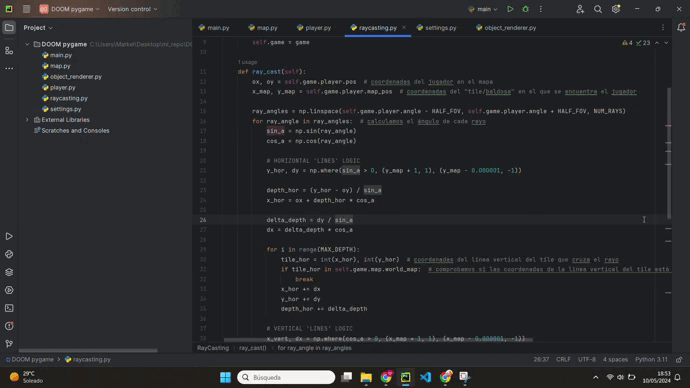
Task: Open notifications bell panel
Action: click(681, 27)
